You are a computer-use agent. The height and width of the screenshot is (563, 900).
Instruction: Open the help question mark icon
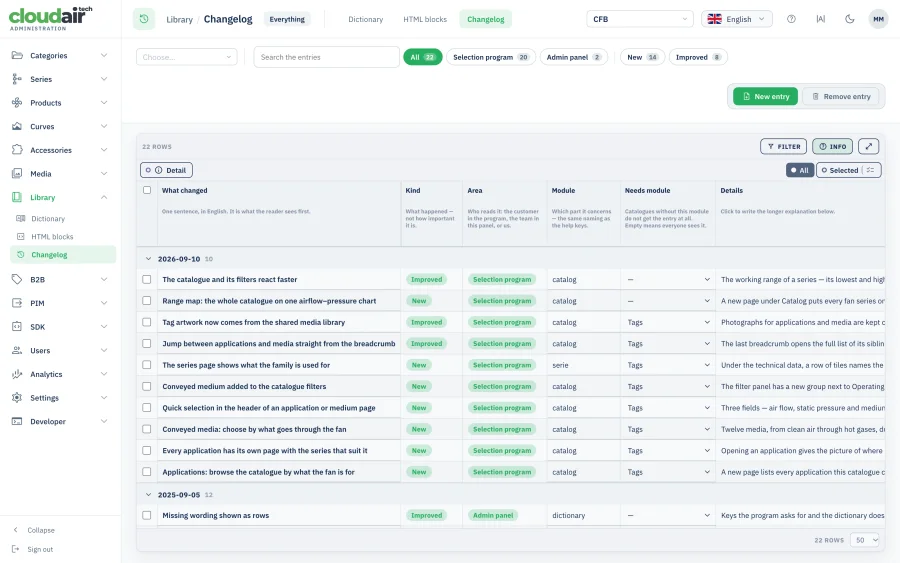791,19
